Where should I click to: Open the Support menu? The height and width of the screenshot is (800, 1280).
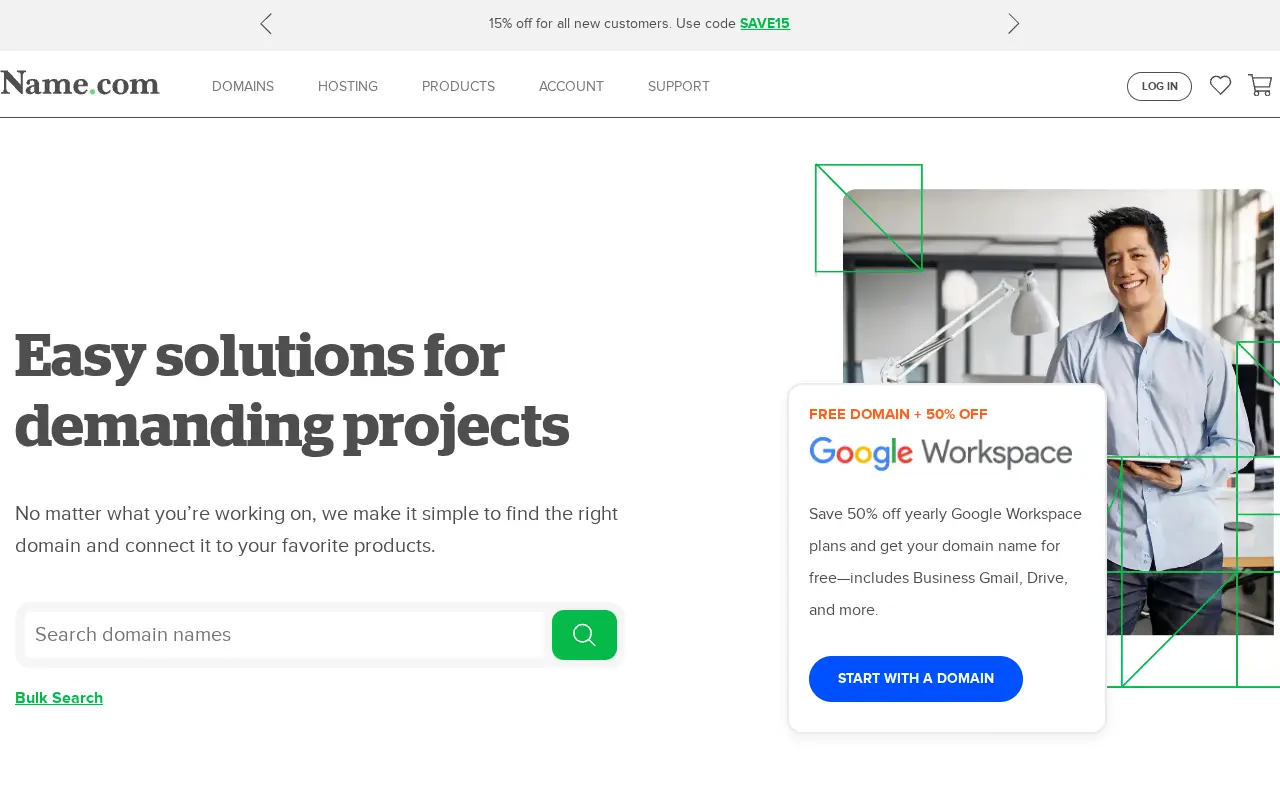point(679,87)
